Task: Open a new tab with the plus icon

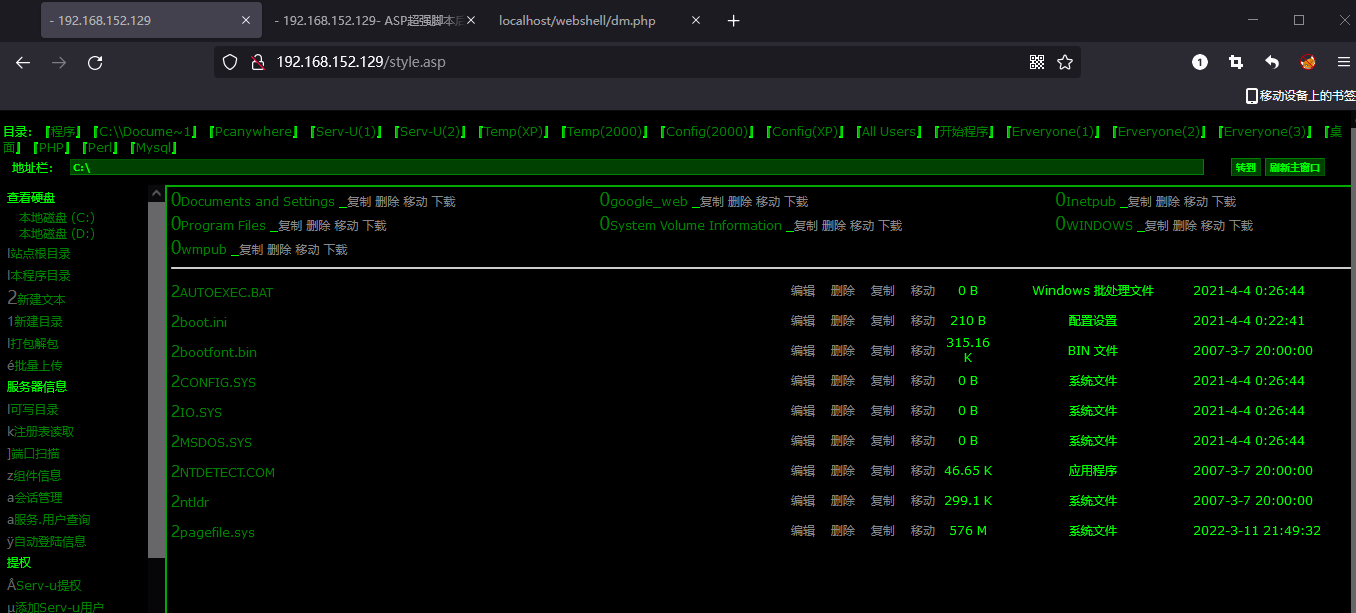Action: (733, 20)
